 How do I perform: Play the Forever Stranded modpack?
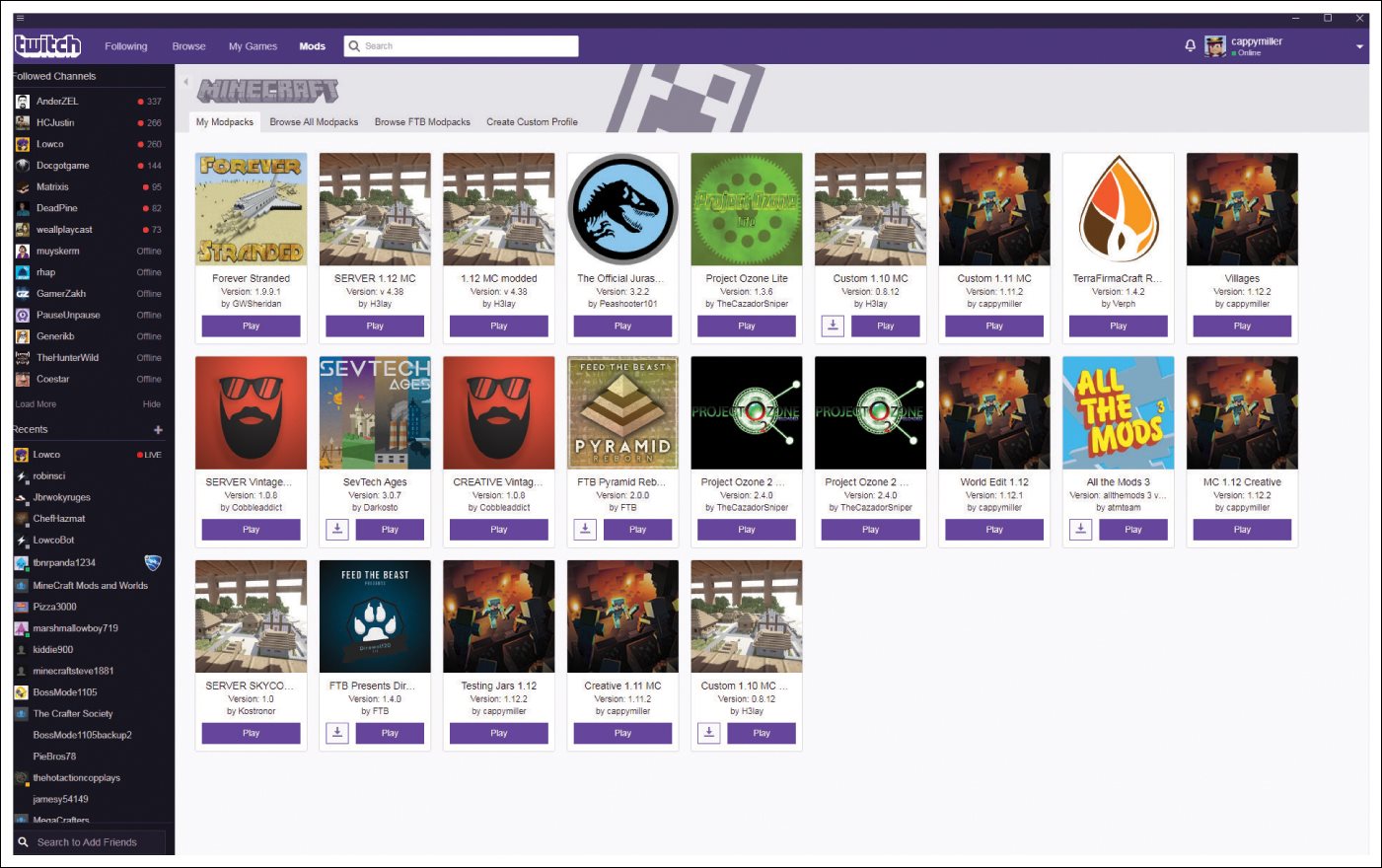(251, 325)
